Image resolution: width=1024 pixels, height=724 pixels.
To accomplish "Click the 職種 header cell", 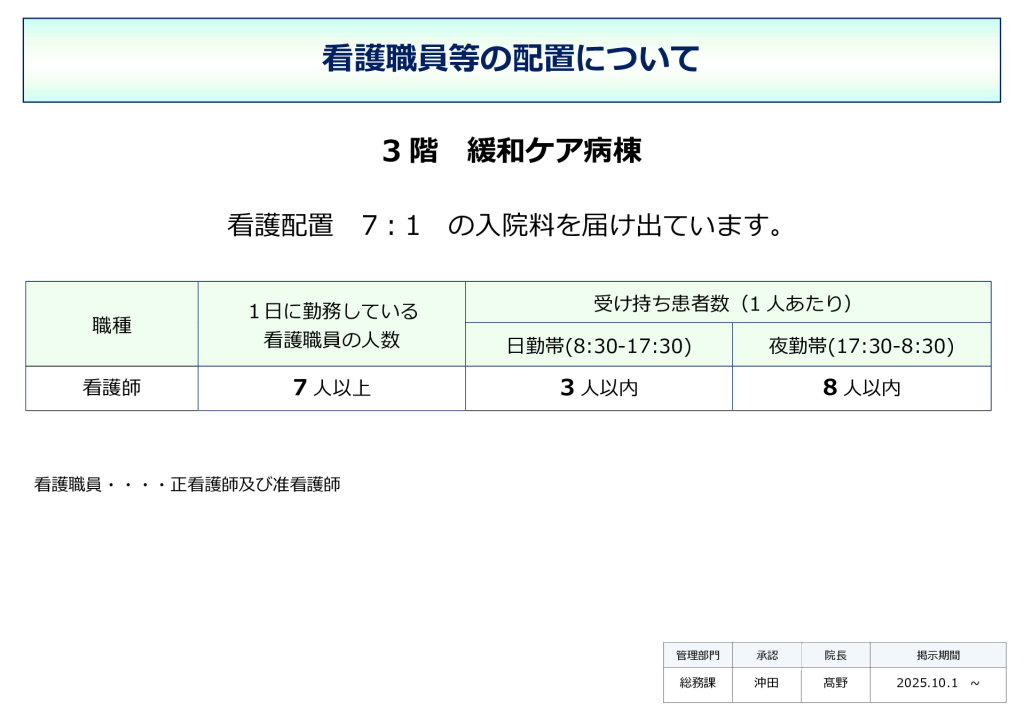I will [111, 325].
